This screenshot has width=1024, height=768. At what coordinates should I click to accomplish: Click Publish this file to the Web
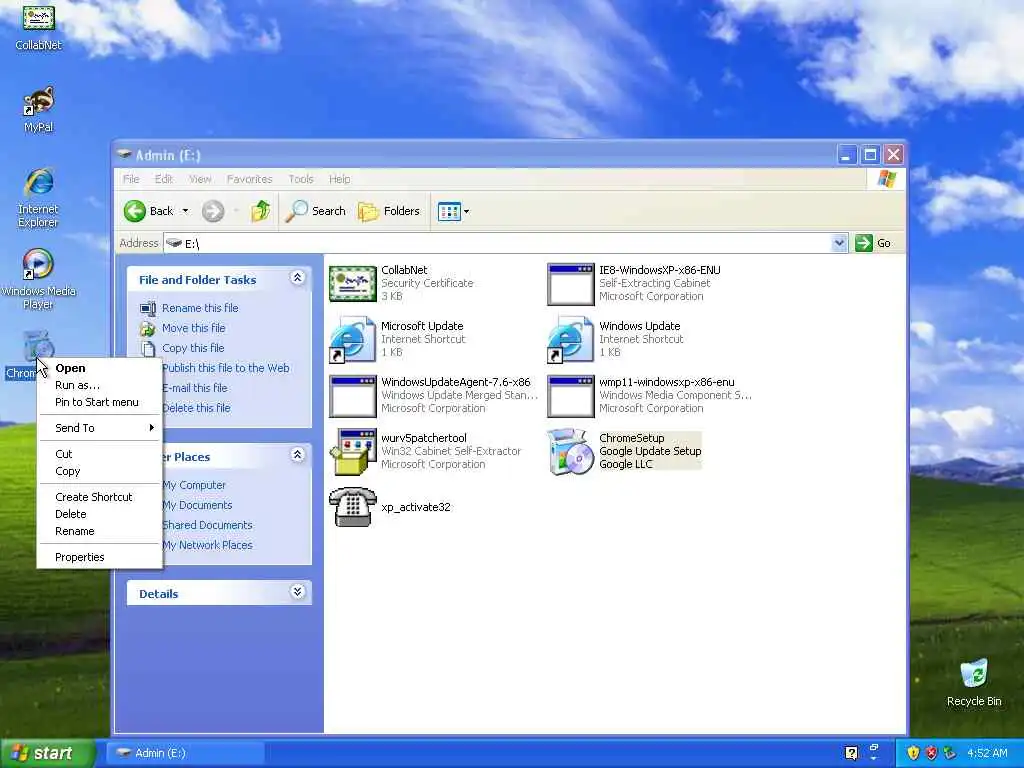[x=226, y=368]
